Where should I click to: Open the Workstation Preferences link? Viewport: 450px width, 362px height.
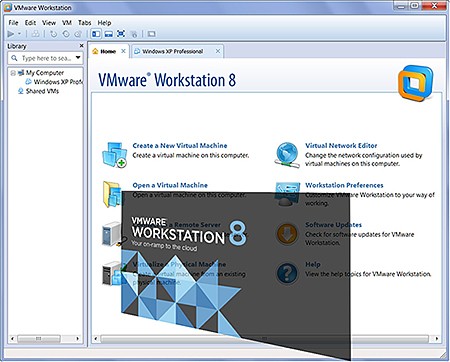point(344,185)
